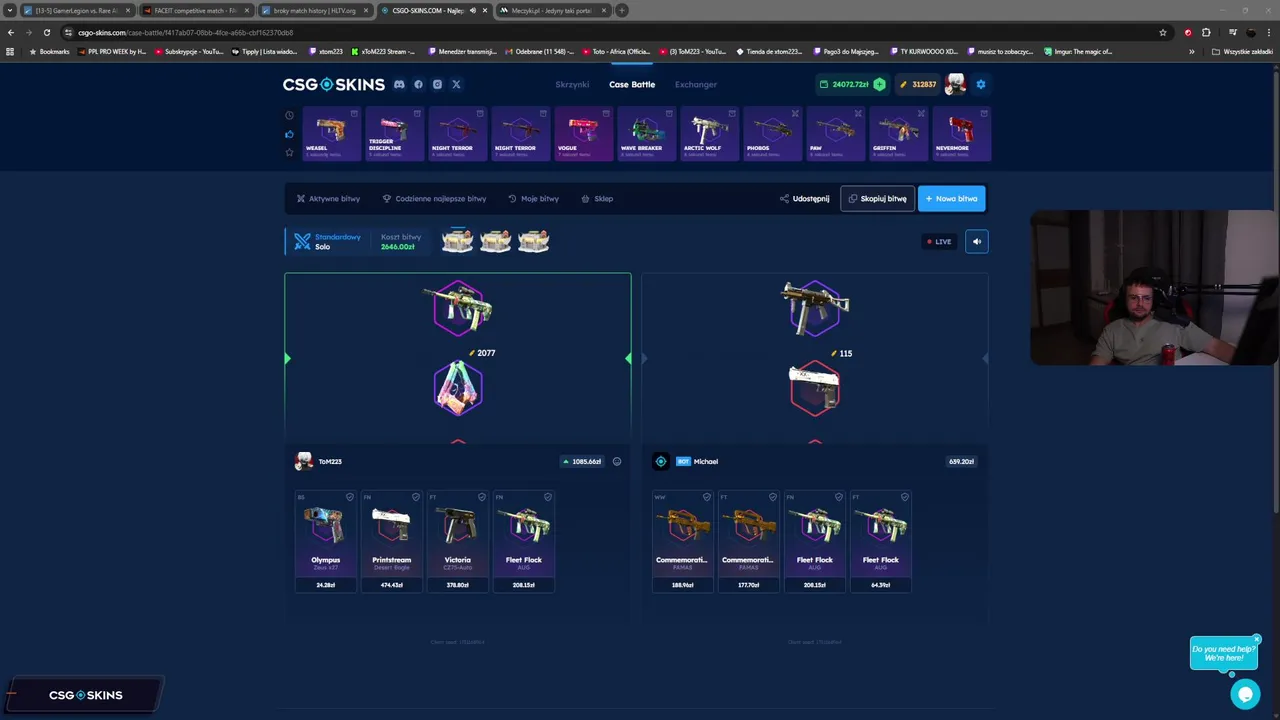Open Michael's 64.39zł Fleet Flock item
The width and height of the screenshot is (1280, 720).
coord(880,541)
